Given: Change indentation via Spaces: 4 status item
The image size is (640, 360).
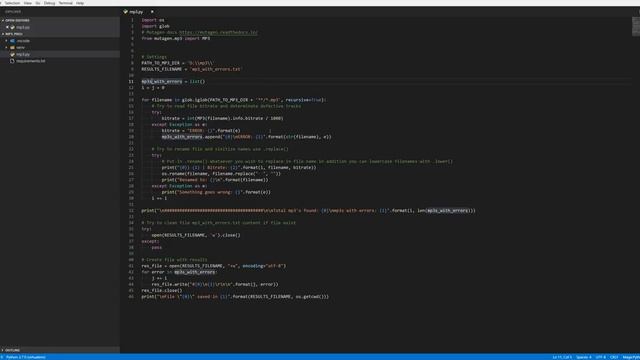Looking at the screenshot, I should click(x=584, y=357).
